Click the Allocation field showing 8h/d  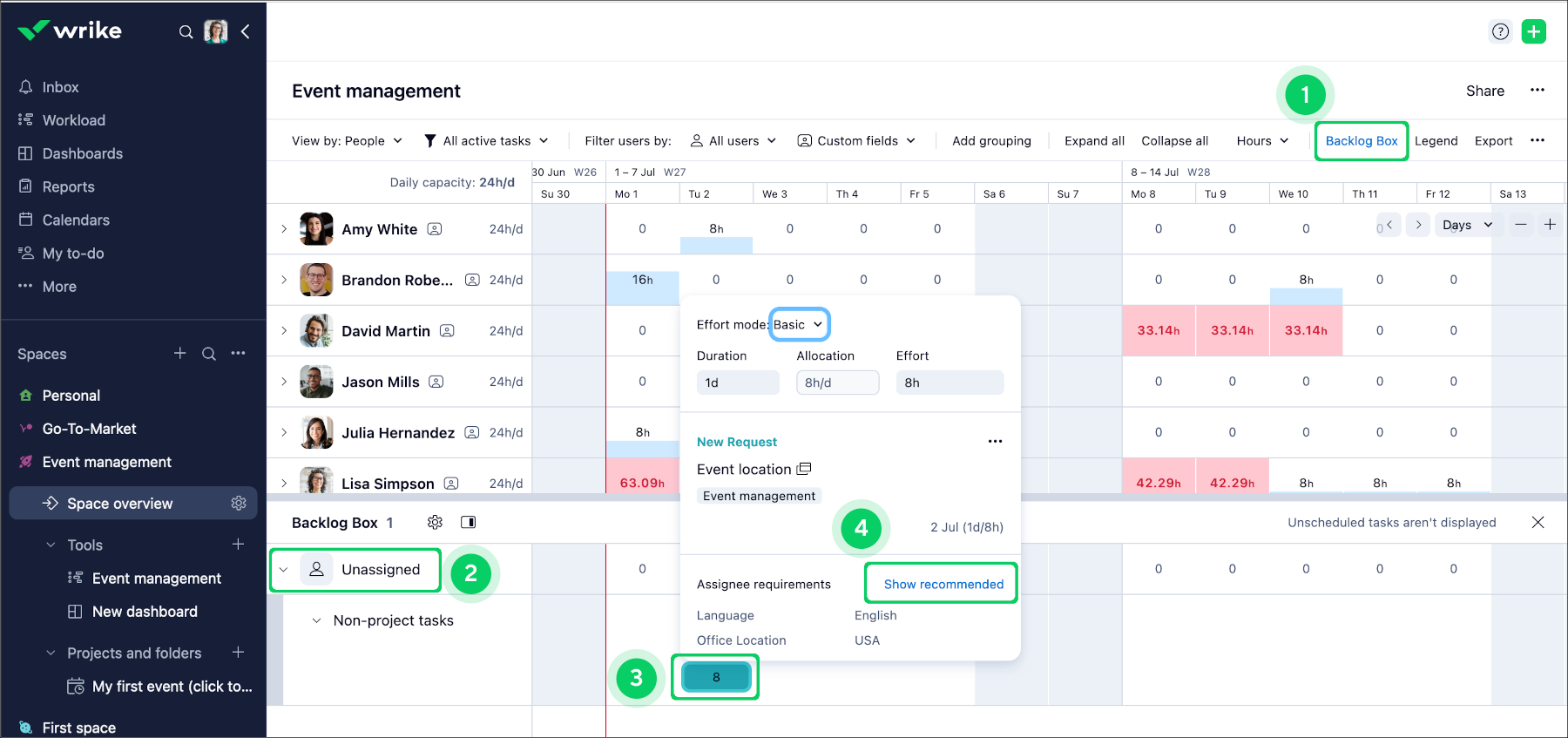(x=837, y=383)
